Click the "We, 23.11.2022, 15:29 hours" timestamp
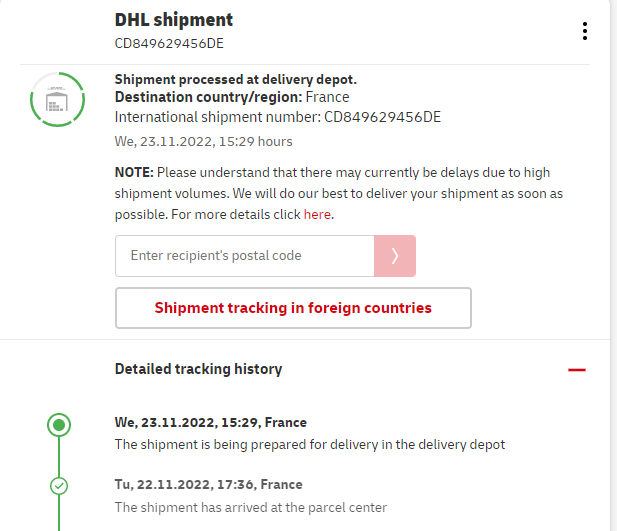Image resolution: width=617 pixels, height=531 pixels. [204, 142]
